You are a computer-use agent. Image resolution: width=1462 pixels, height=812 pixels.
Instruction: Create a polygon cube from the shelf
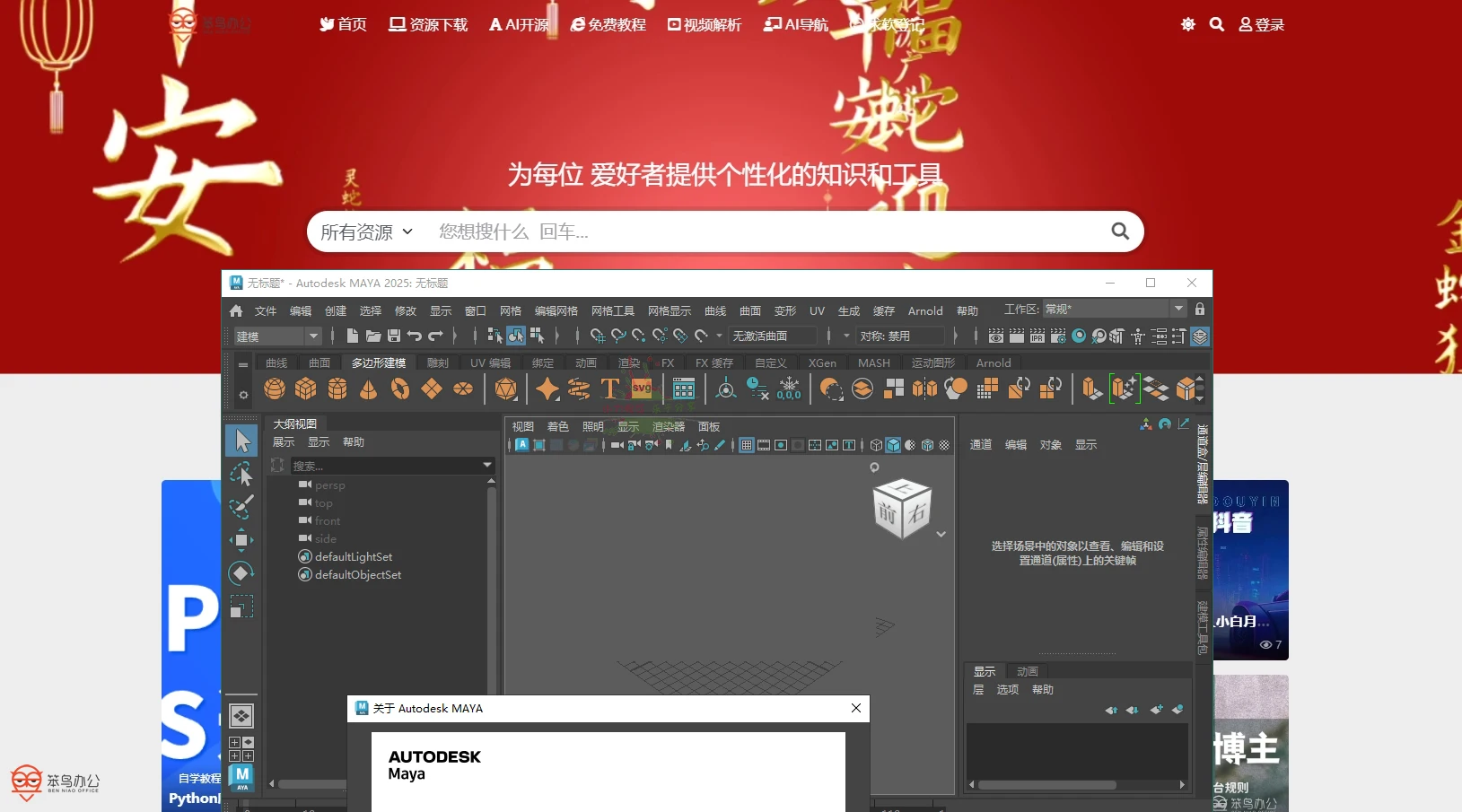pos(306,389)
